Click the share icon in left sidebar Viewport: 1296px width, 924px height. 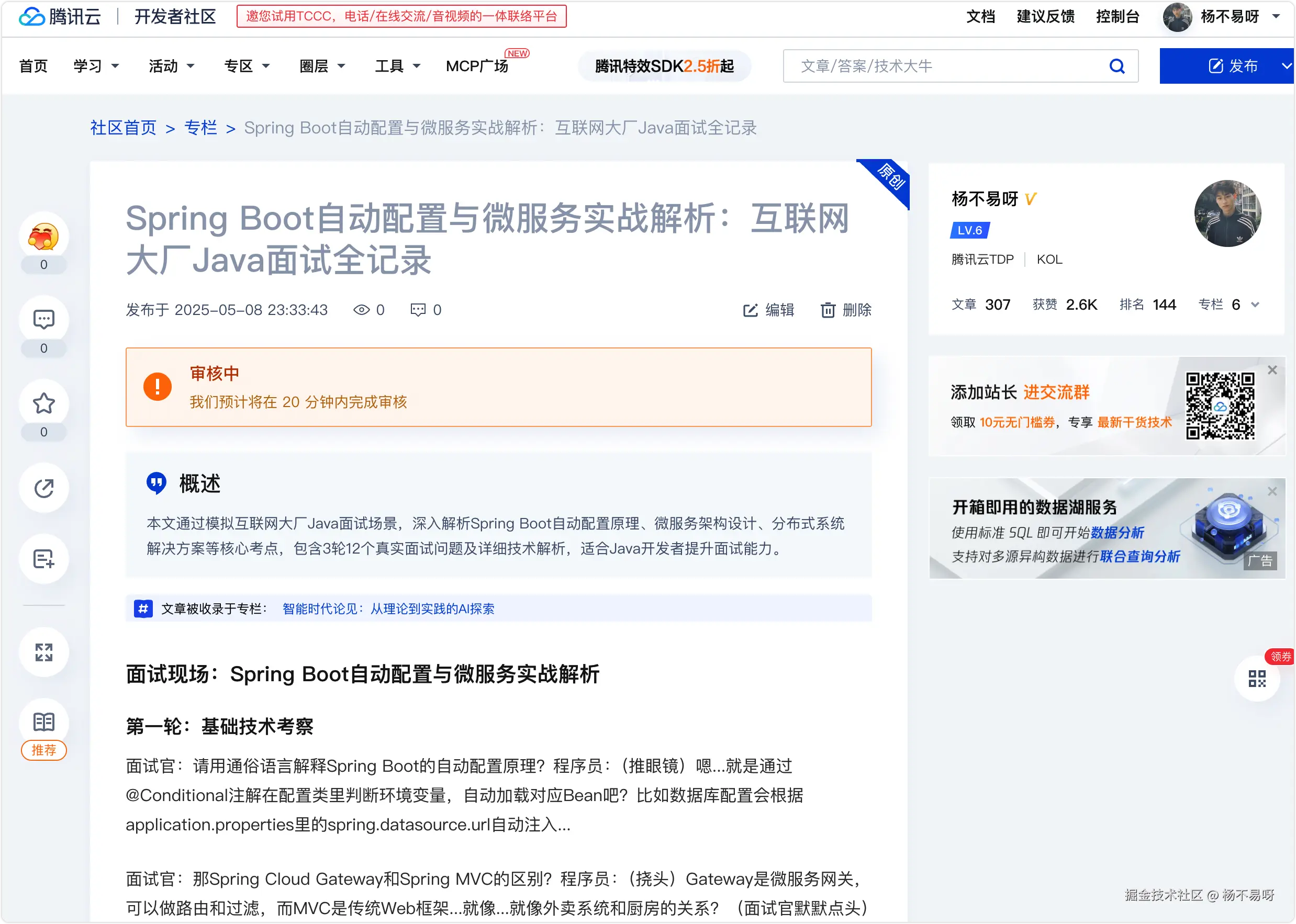(44, 488)
